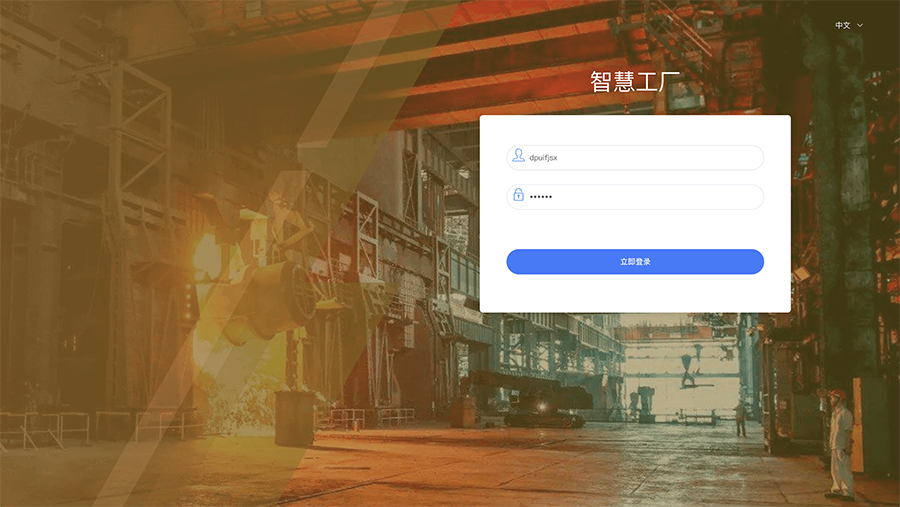
Task: Focus the username field containing dpuifjsx
Action: pyautogui.click(x=635, y=157)
